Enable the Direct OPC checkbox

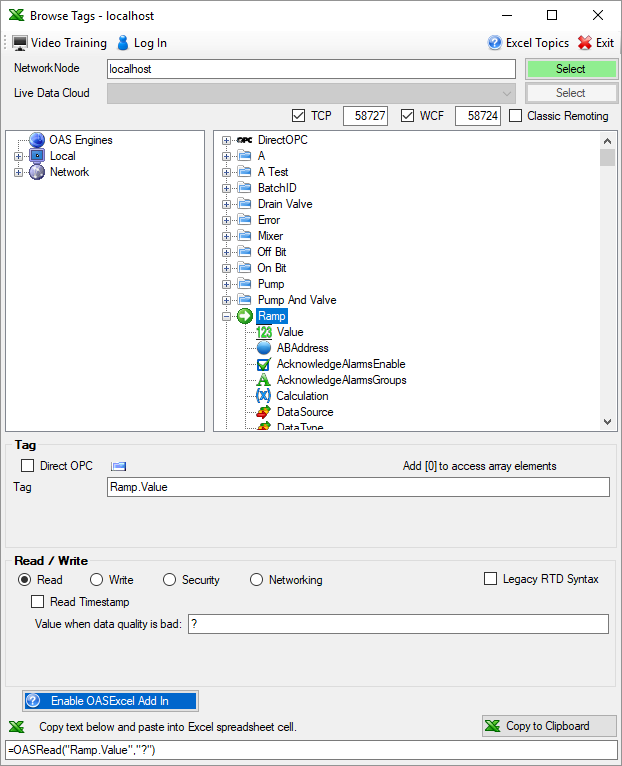pos(28,466)
